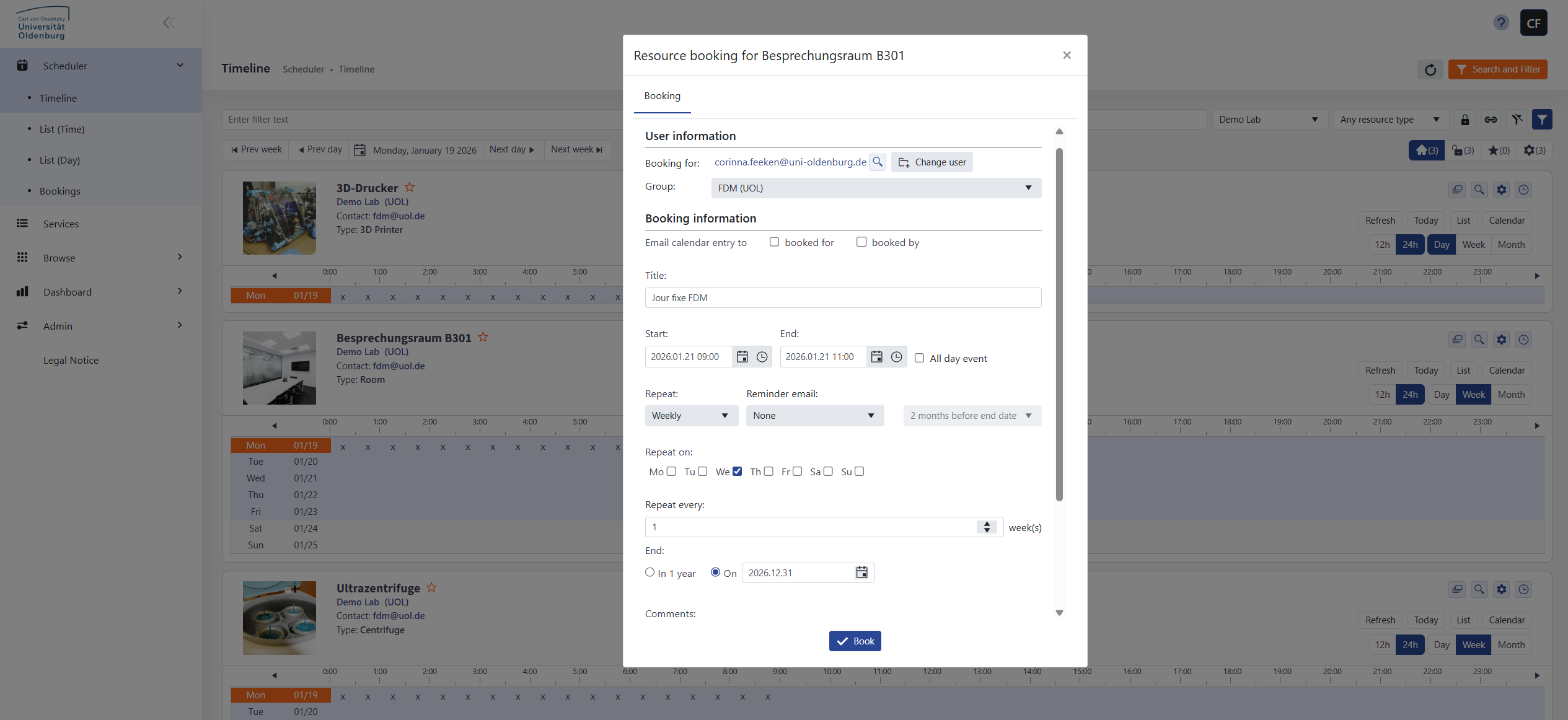Open the Repeat dropdown set to Weekly
1568x720 pixels.
click(691, 416)
